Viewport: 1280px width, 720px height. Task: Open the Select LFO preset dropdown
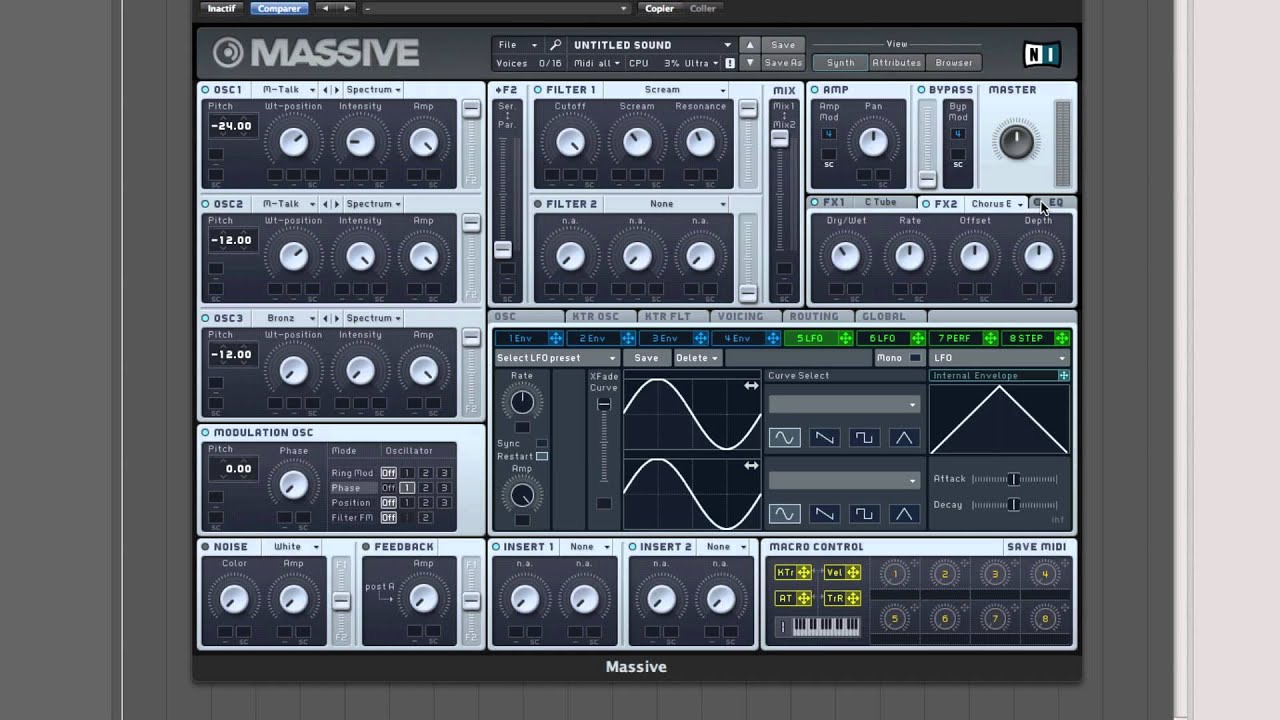[x=557, y=358]
